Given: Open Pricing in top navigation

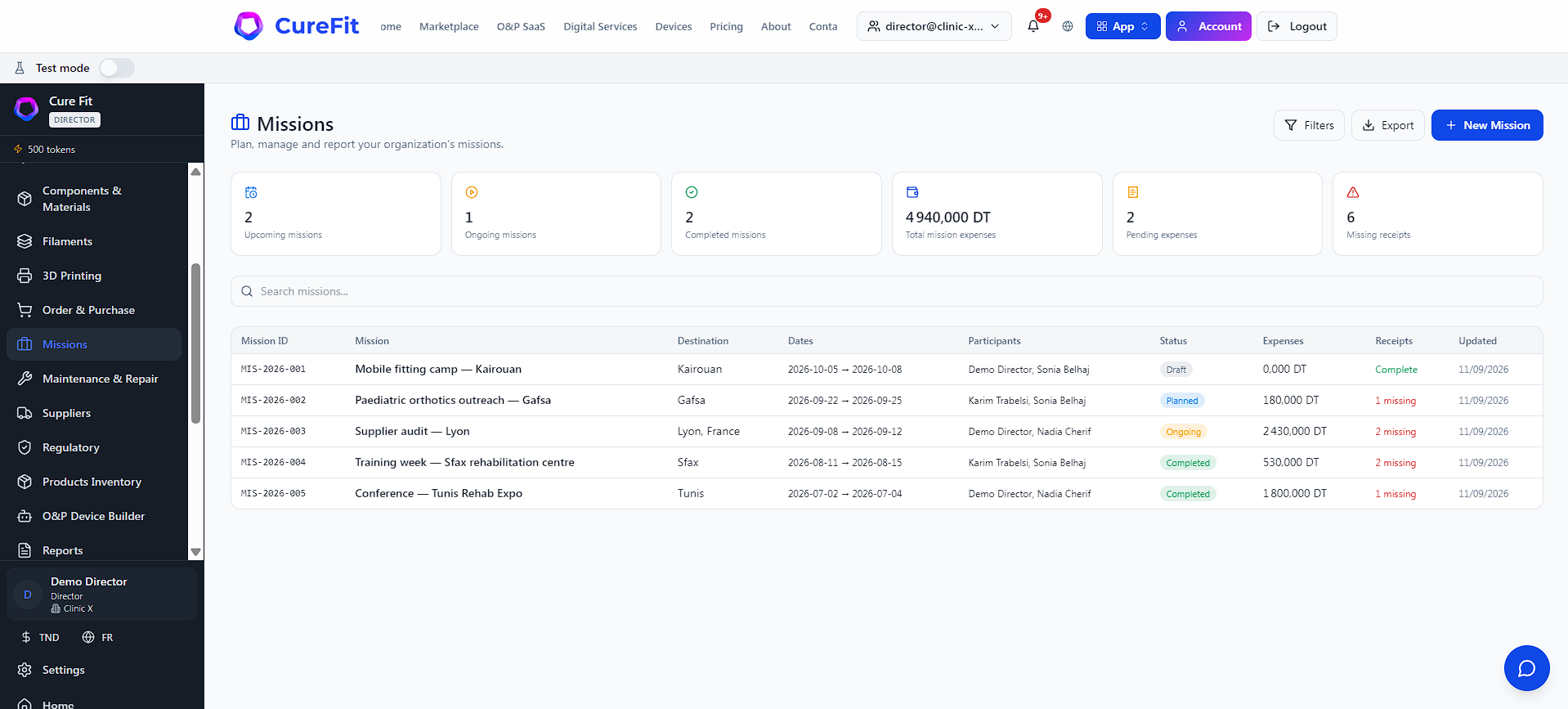Looking at the screenshot, I should coord(726,26).
